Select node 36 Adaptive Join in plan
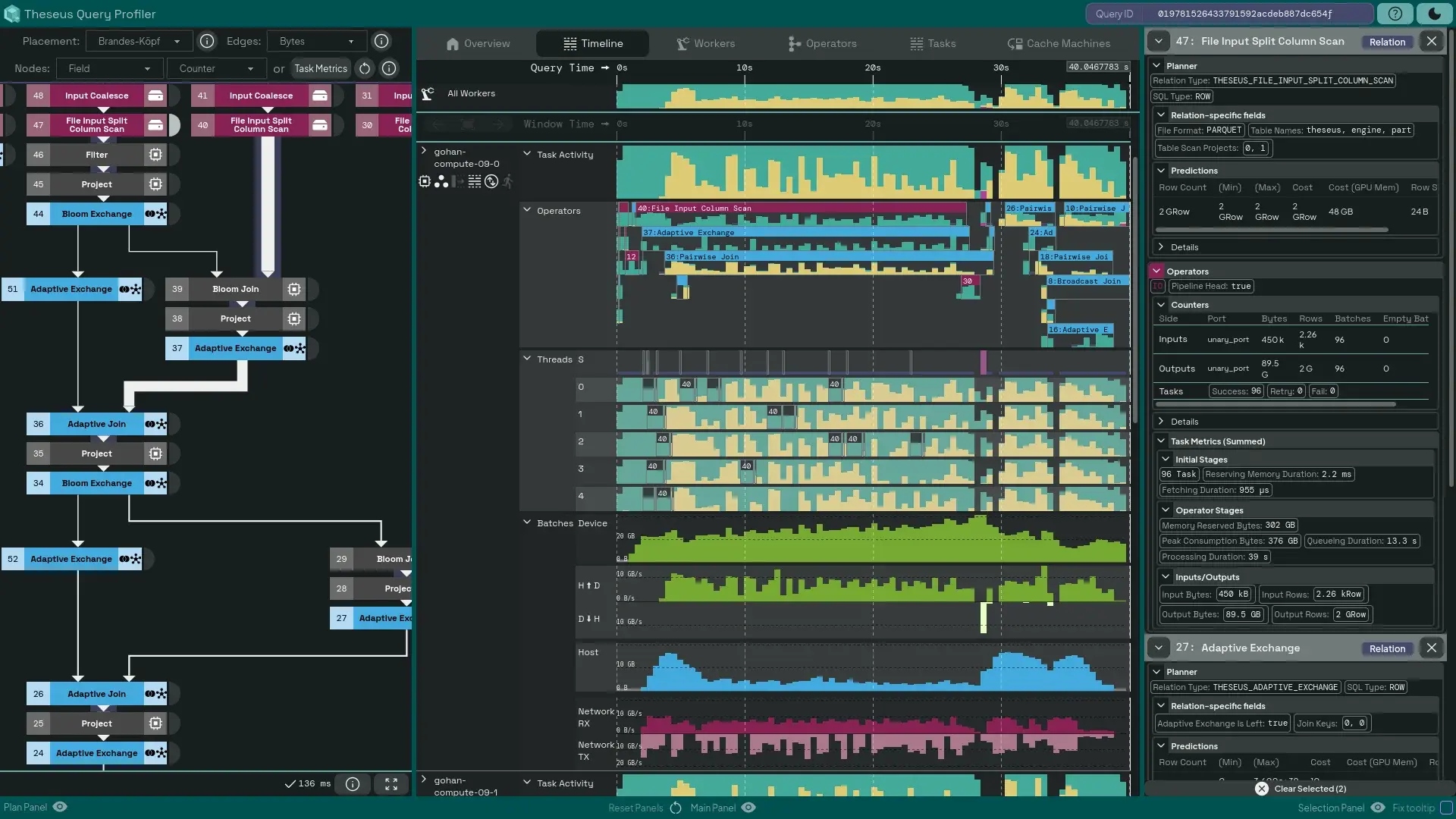 (x=96, y=424)
